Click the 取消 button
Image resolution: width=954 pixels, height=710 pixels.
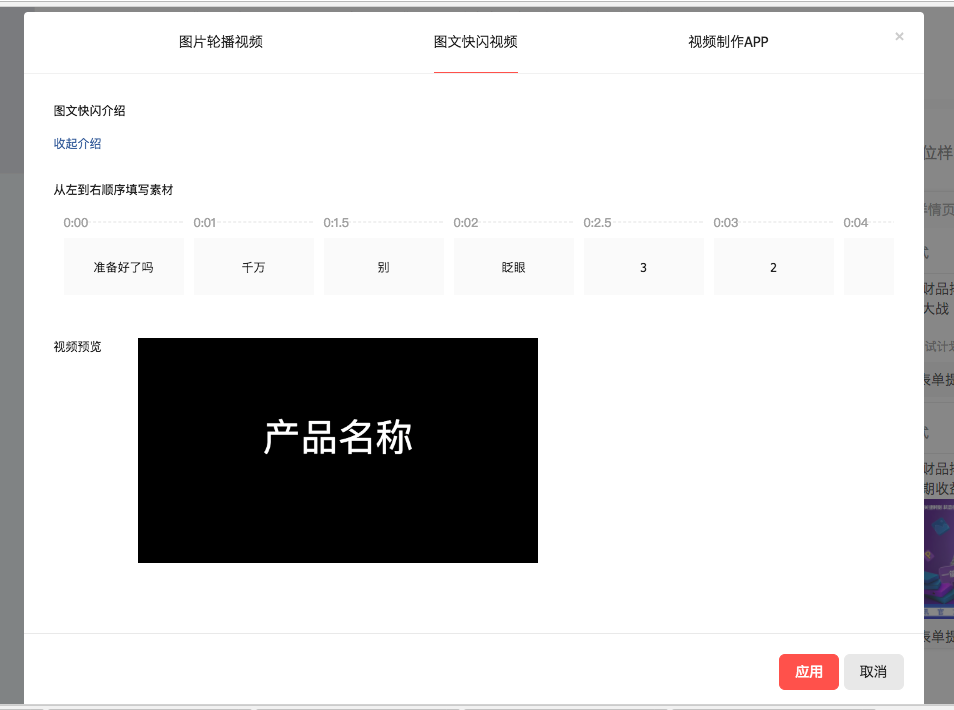tap(873, 672)
